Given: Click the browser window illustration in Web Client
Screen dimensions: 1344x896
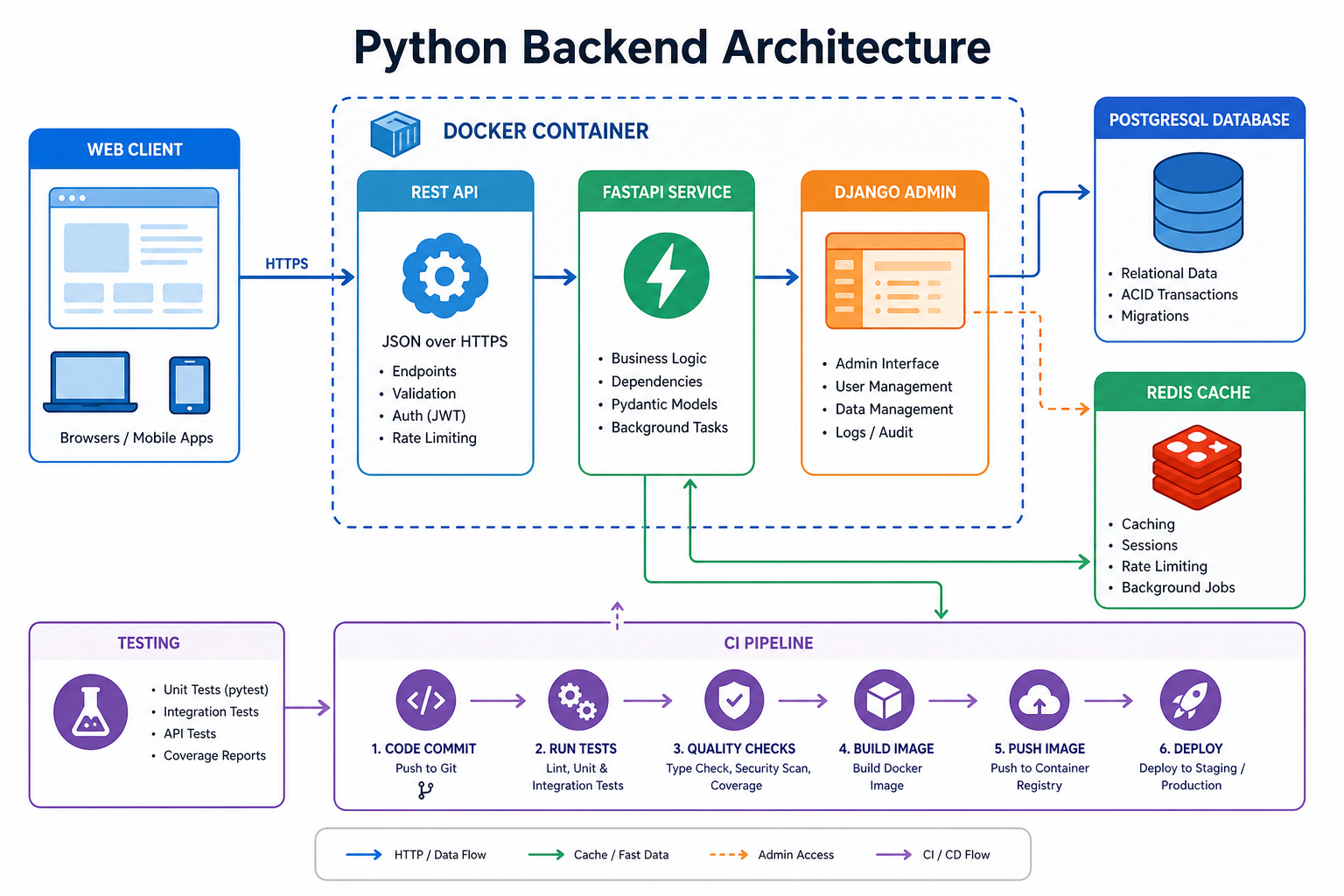Looking at the screenshot, I should pos(134,258).
